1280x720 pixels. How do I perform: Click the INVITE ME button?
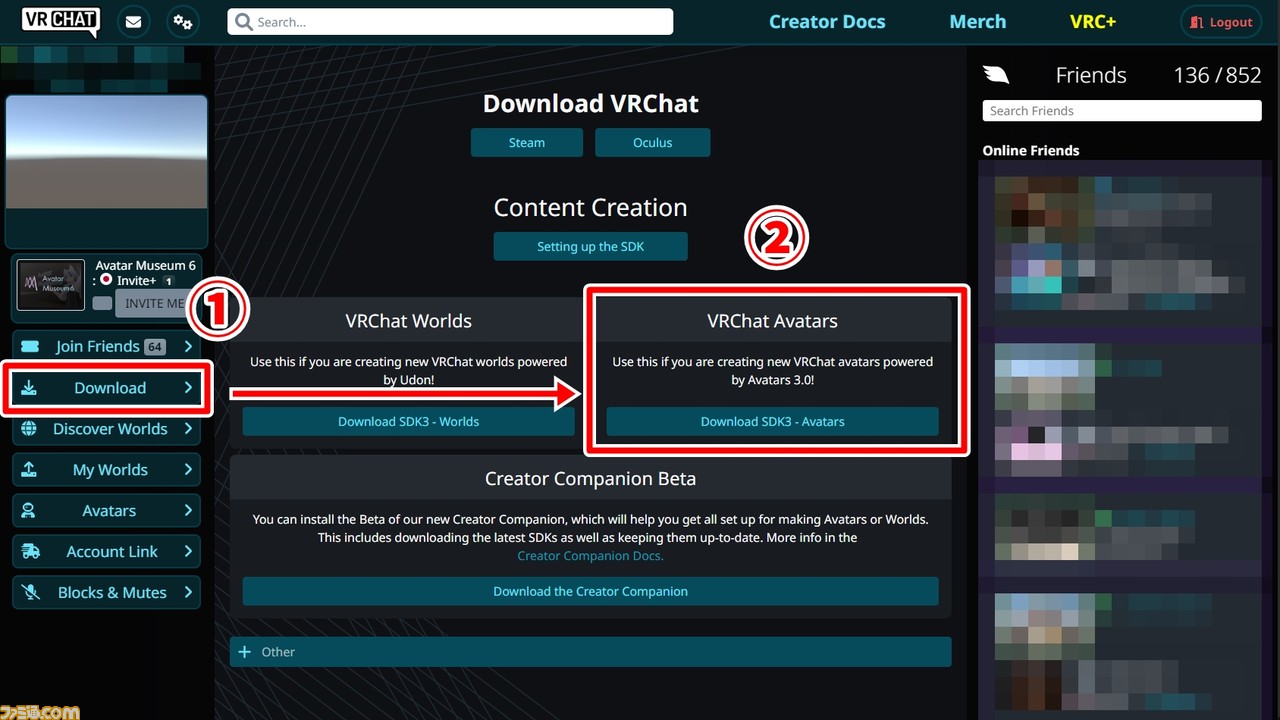[154, 303]
